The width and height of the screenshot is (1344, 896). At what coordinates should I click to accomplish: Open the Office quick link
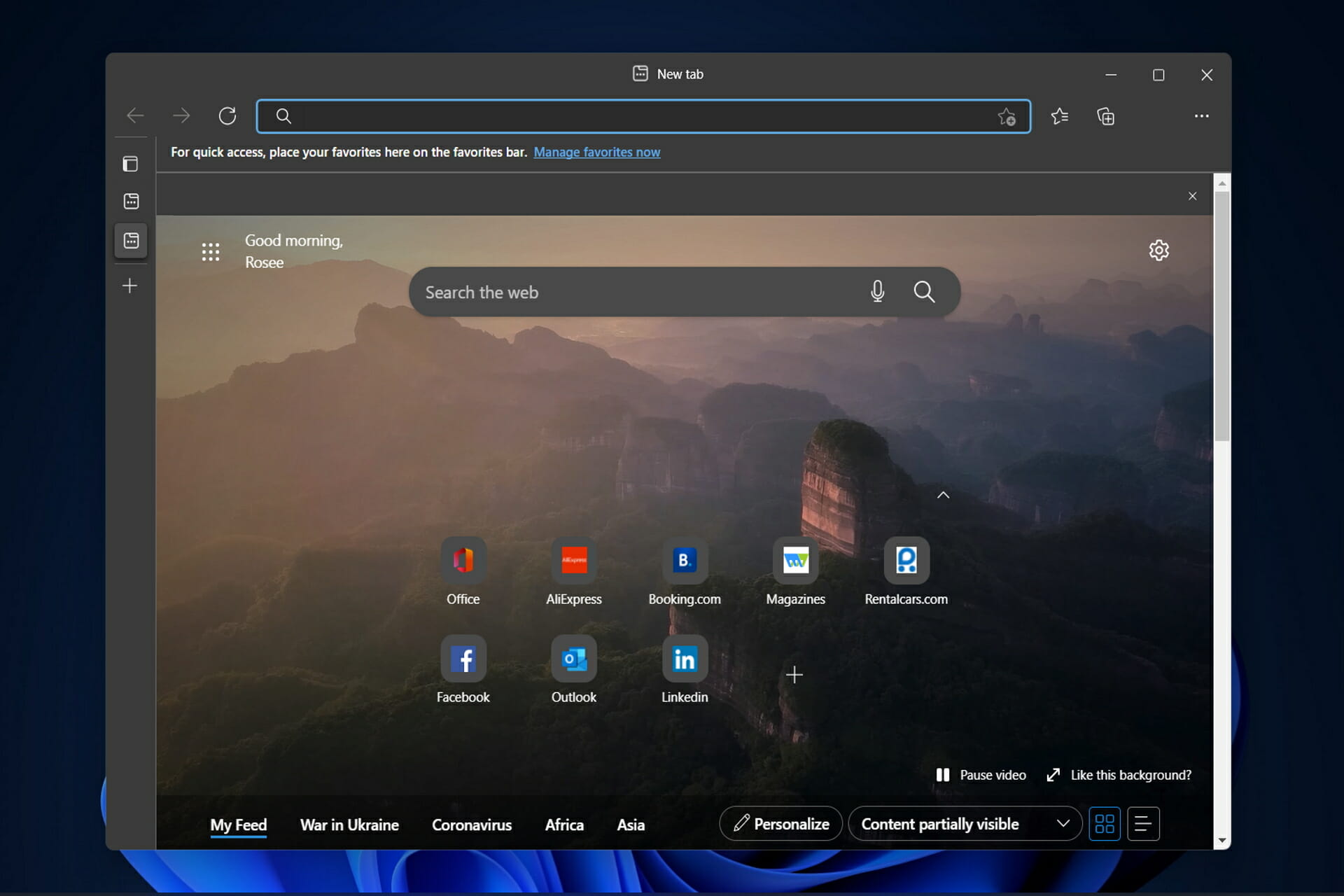tap(463, 572)
